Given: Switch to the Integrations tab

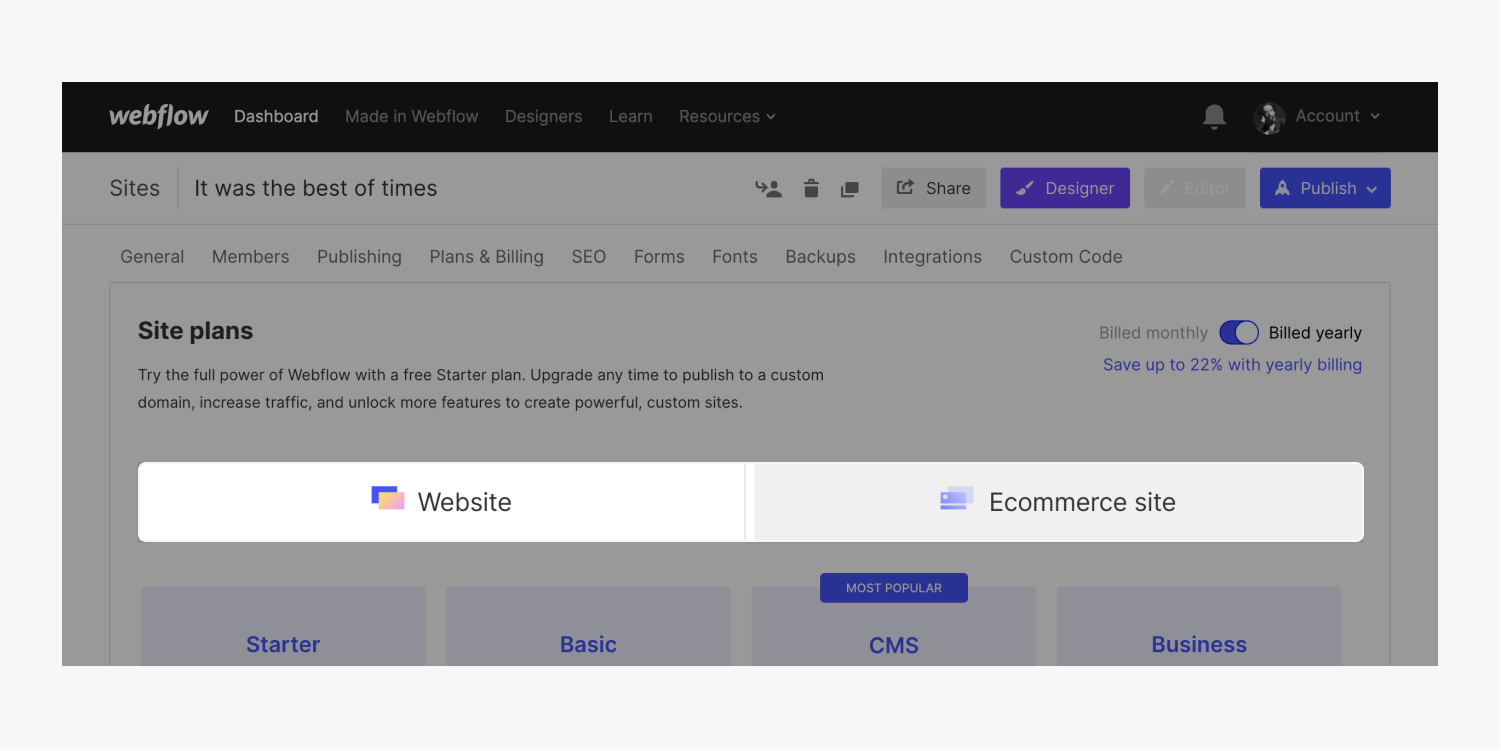Looking at the screenshot, I should [x=933, y=257].
